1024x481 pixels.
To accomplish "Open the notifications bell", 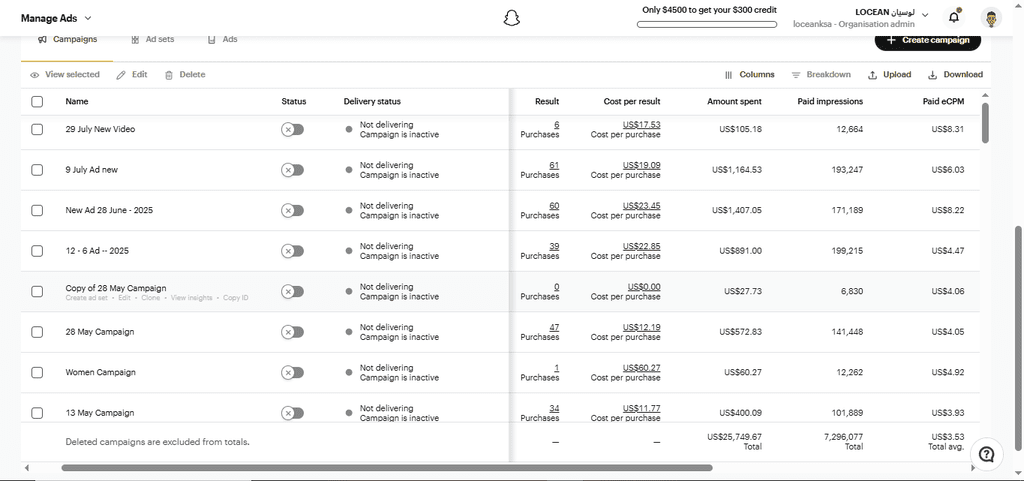I will pyautogui.click(x=955, y=18).
